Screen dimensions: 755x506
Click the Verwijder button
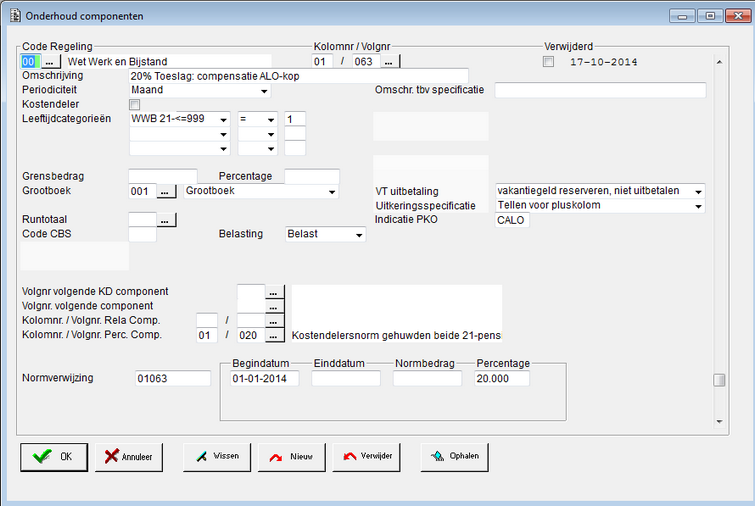366,457
